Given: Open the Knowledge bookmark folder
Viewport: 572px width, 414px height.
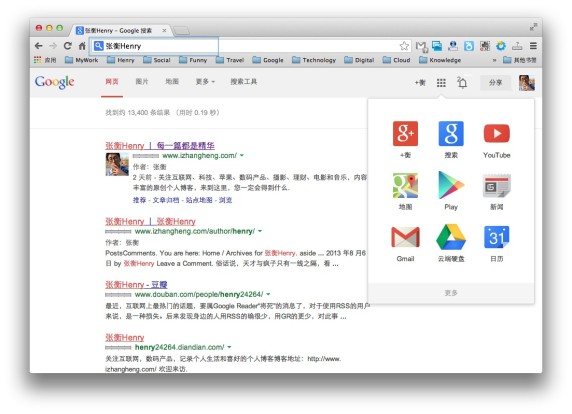Looking at the screenshot, I should point(440,60).
